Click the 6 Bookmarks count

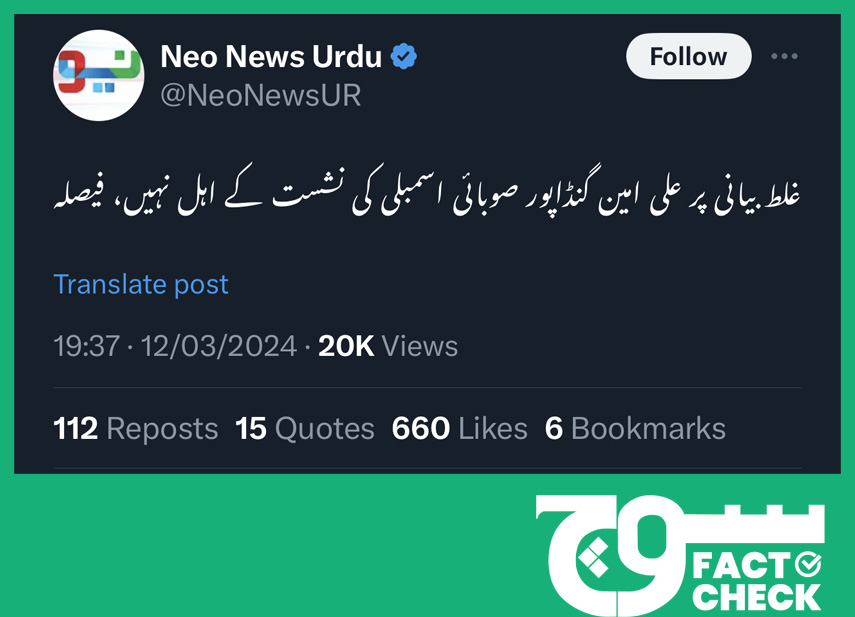pyautogui.click(x=635, y=428)
